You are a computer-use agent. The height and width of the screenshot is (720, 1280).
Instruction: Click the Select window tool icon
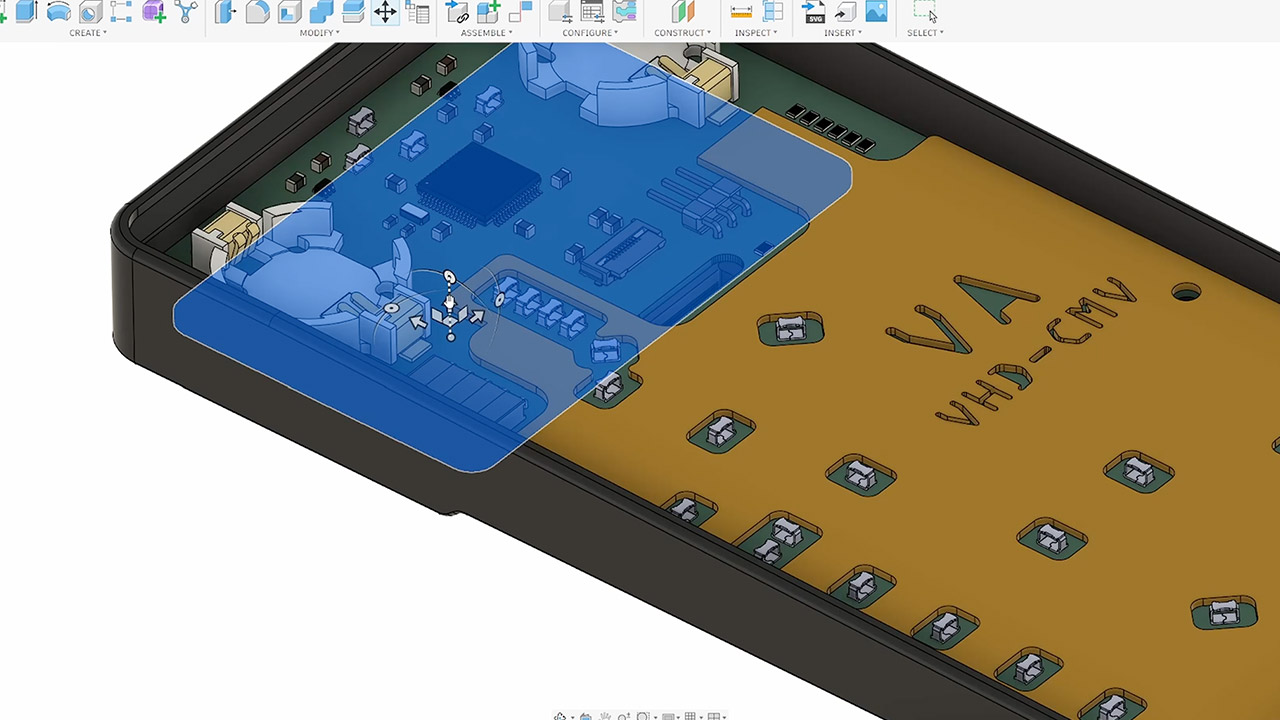point(925,12)
